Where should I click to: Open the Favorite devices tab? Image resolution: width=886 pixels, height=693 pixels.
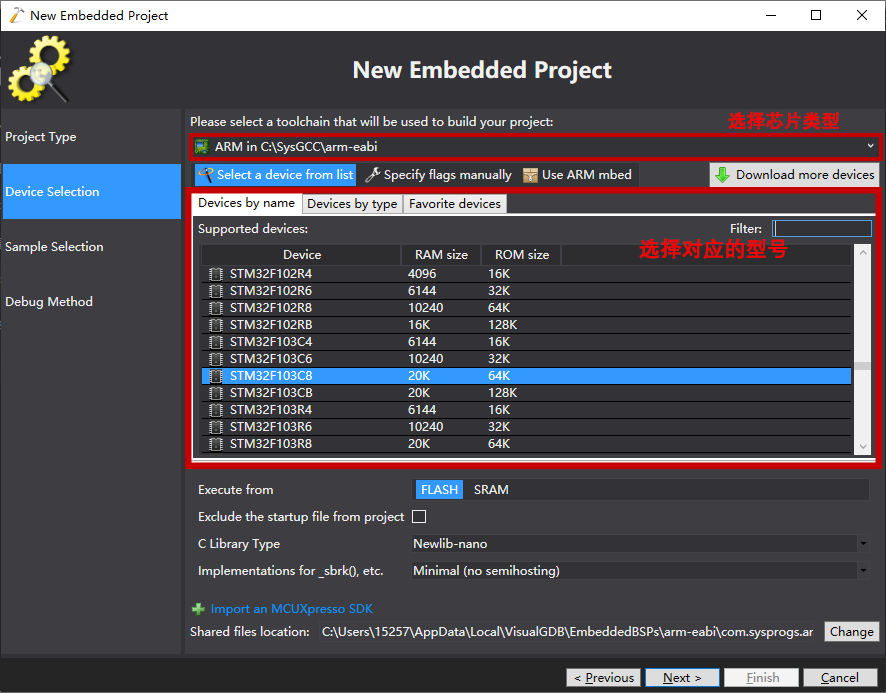pyautogui.click(x=455, y=204)
